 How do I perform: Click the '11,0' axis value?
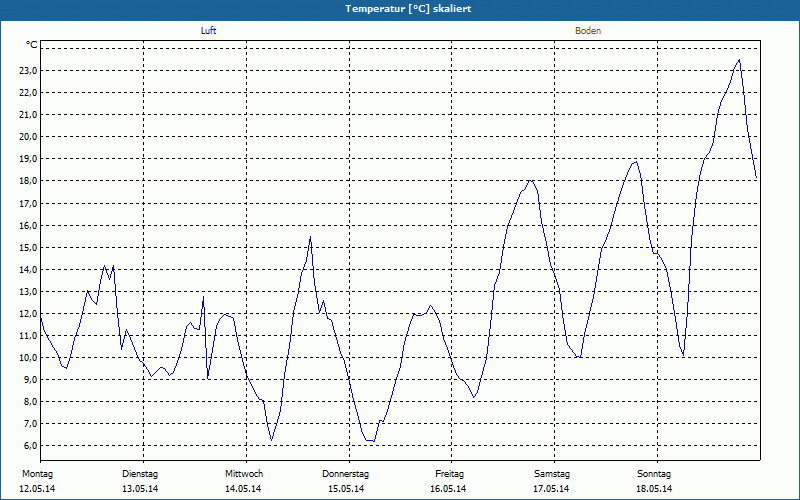tap(28, 336)
